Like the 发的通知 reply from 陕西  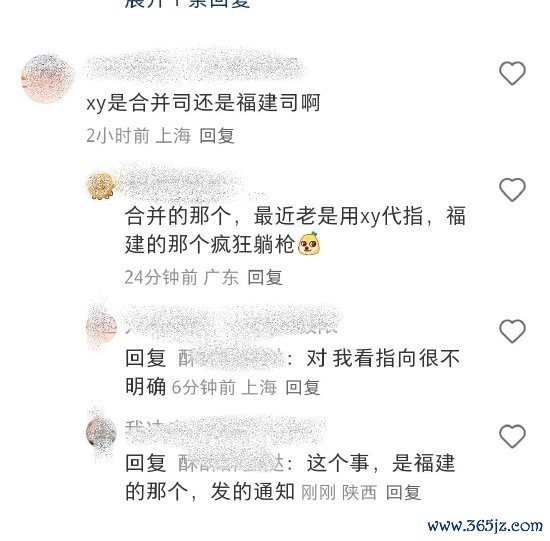point(512,436)
